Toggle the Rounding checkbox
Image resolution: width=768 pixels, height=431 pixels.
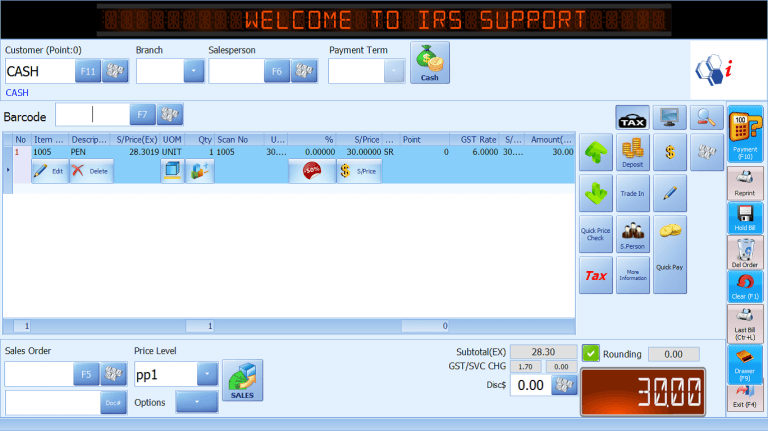(591, 353)
